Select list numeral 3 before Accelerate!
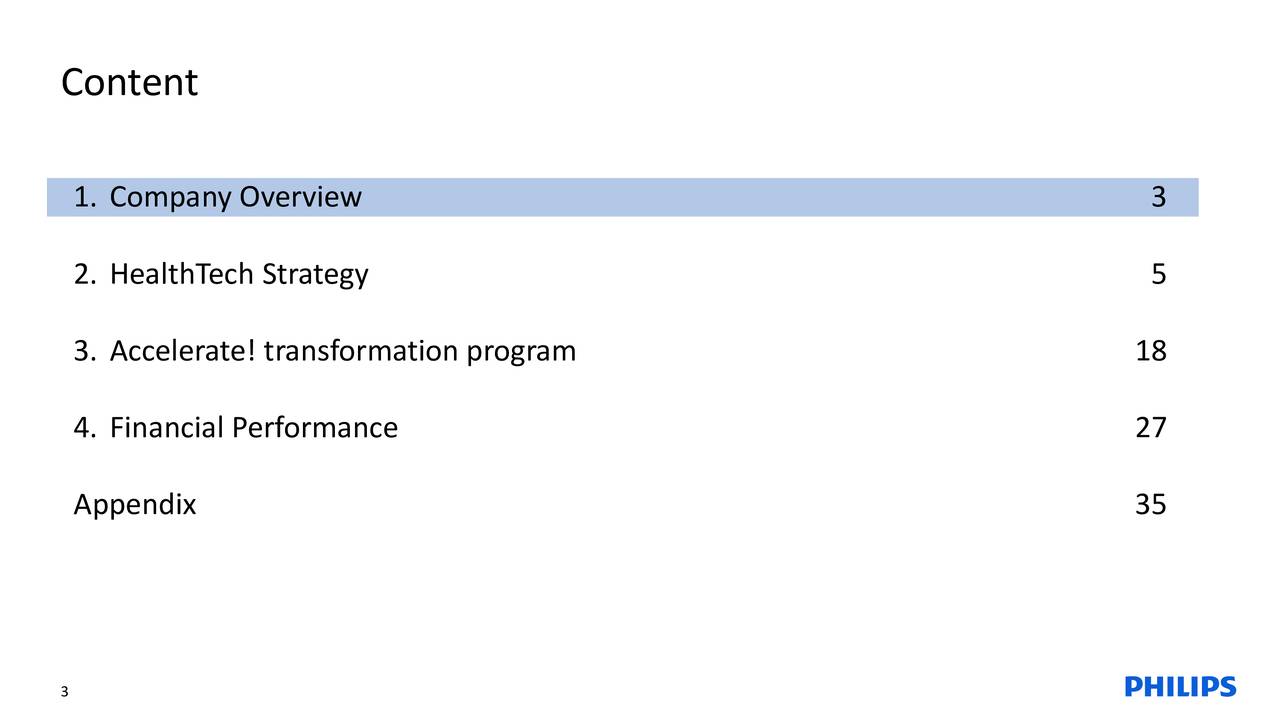Screen dimensions: 1280x720 (x=84, y=352)
